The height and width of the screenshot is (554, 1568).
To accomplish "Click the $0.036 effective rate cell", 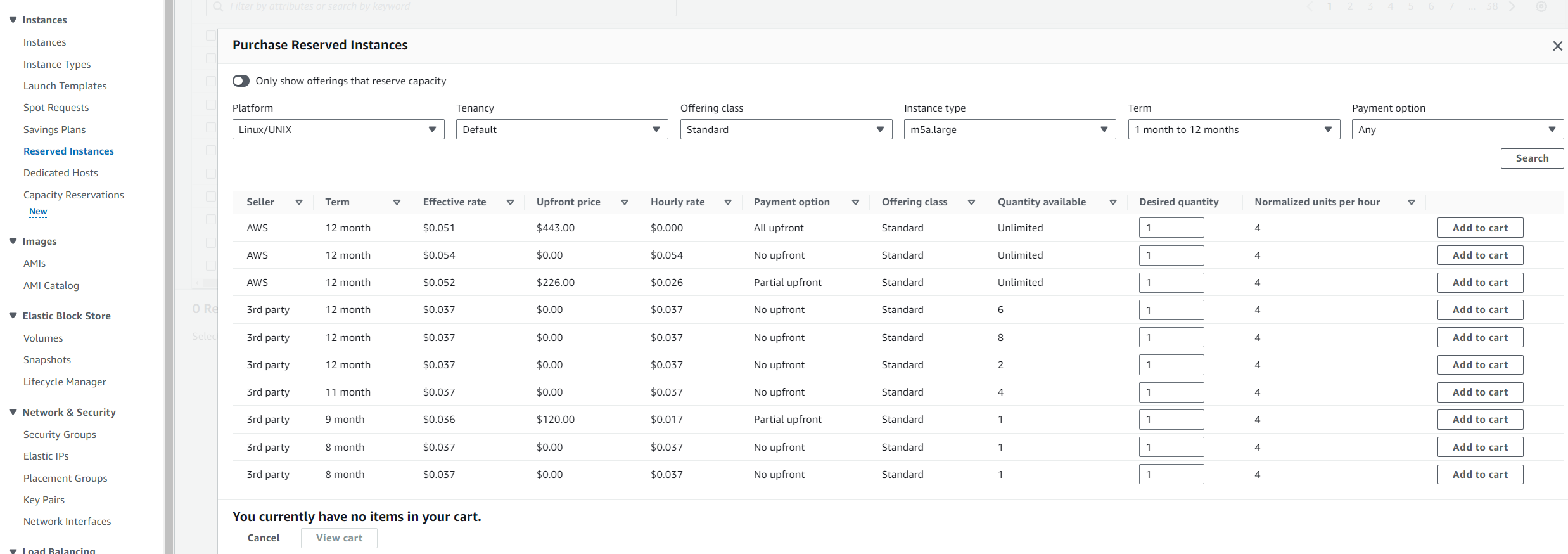I will click(439, 419).
